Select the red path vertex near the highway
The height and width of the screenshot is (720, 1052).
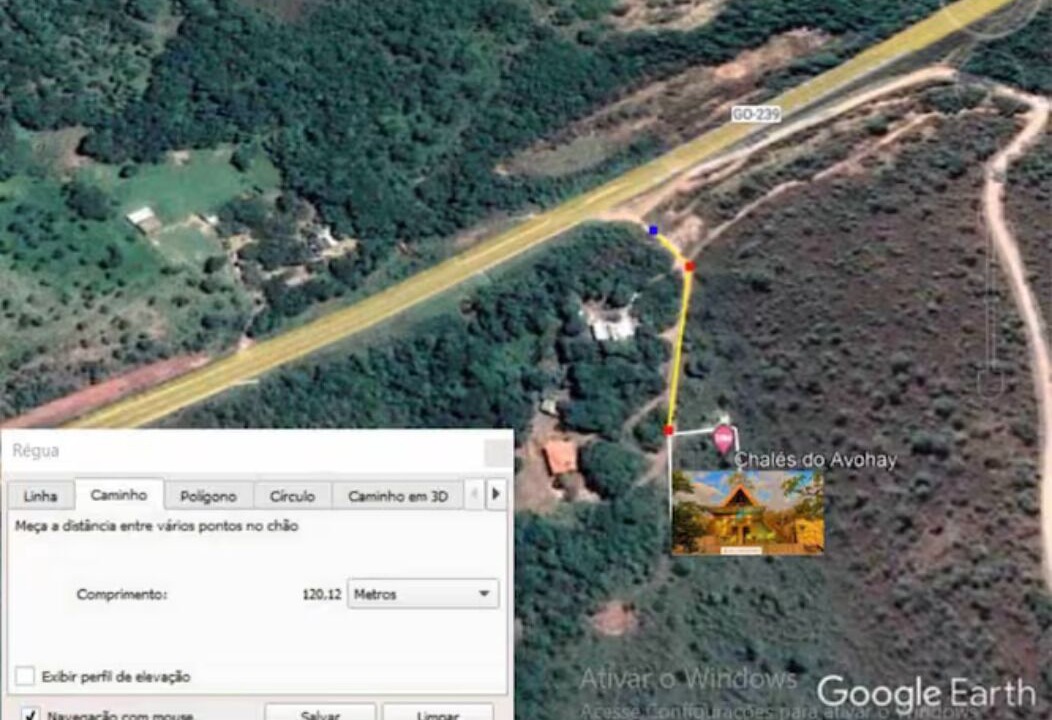point(690,266)
